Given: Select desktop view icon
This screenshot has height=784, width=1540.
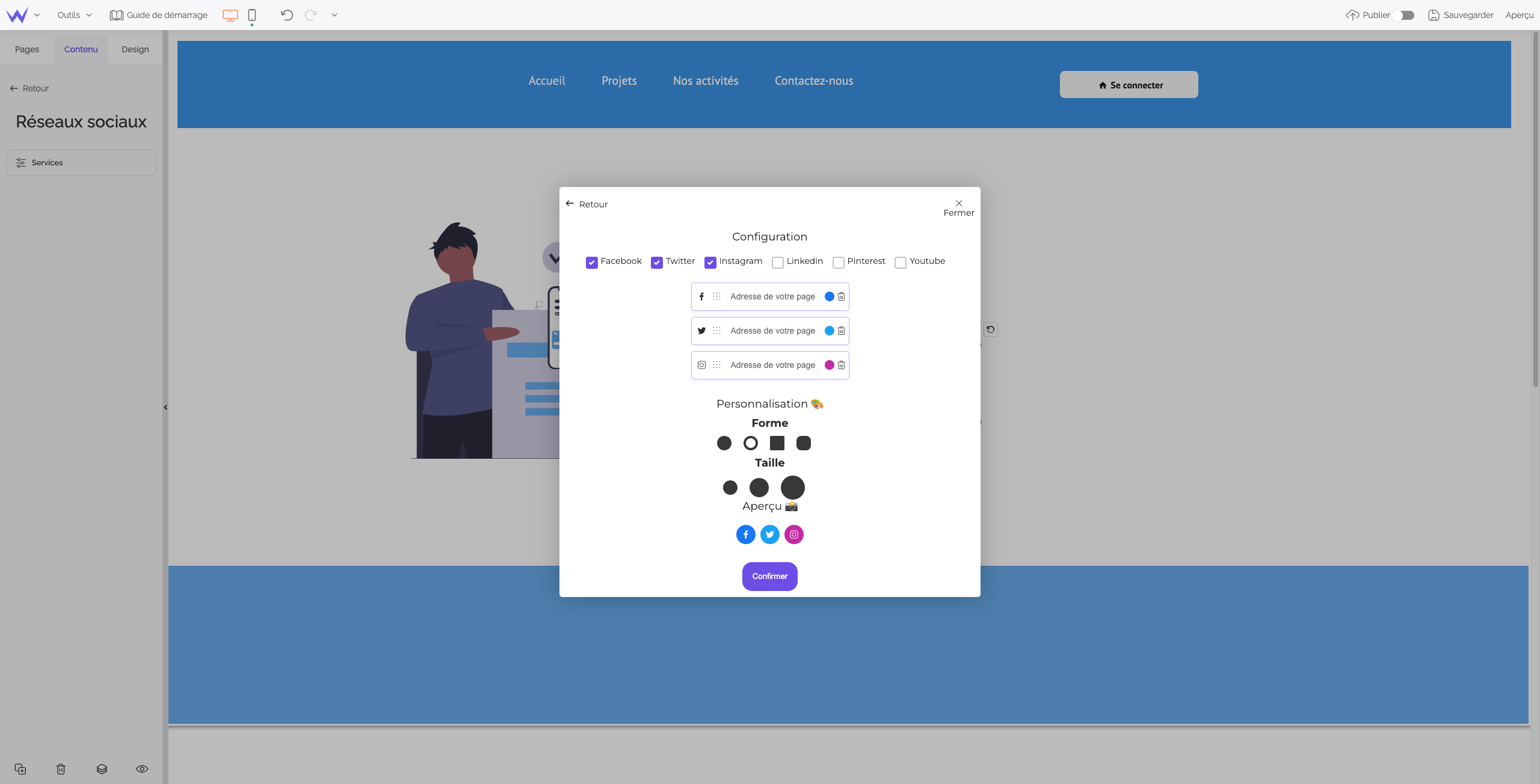Looking at the screenshot, I should pyautogui.click(x=230, y=15).
